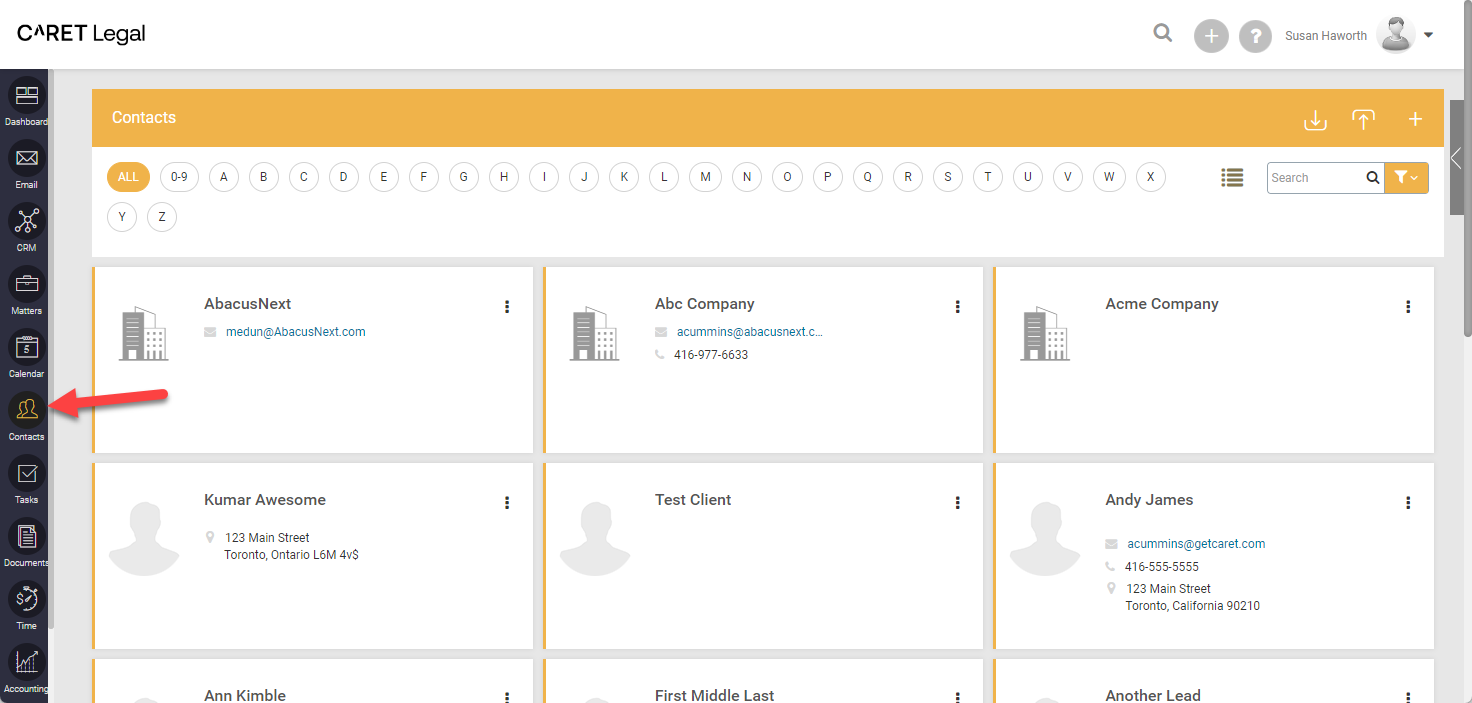Click the quick add plus circle
This screenshot has width=1472, height=703.
point(1211,36)
